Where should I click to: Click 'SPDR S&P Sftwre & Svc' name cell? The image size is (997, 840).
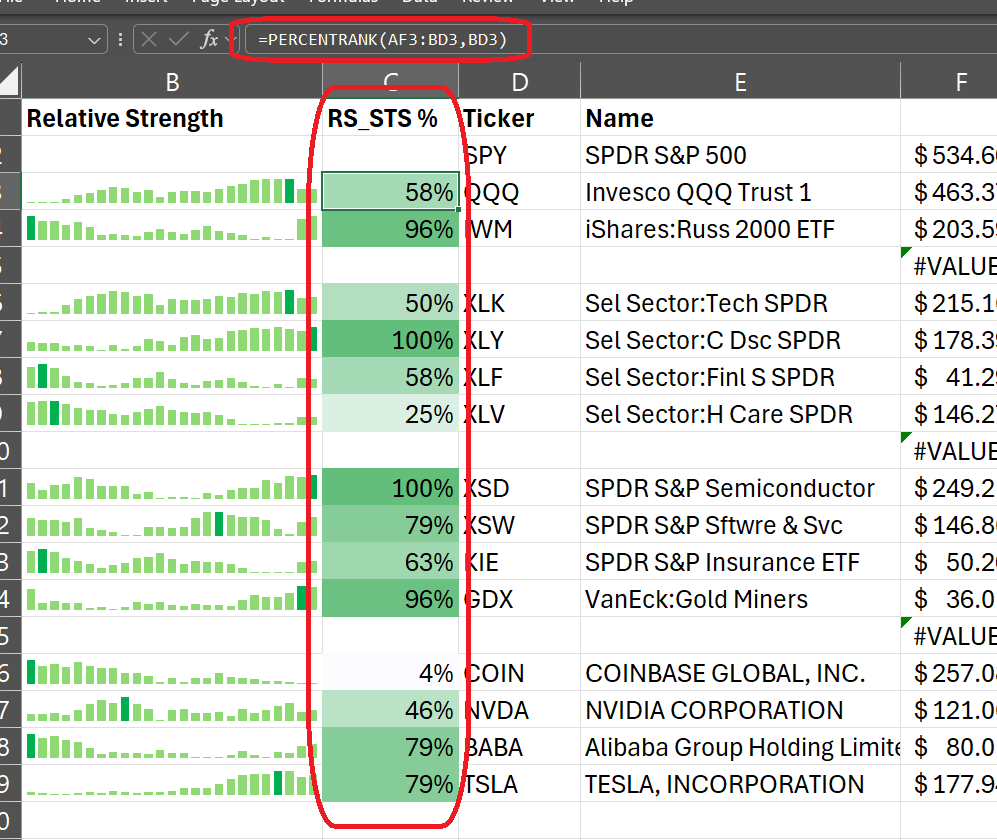740,525
